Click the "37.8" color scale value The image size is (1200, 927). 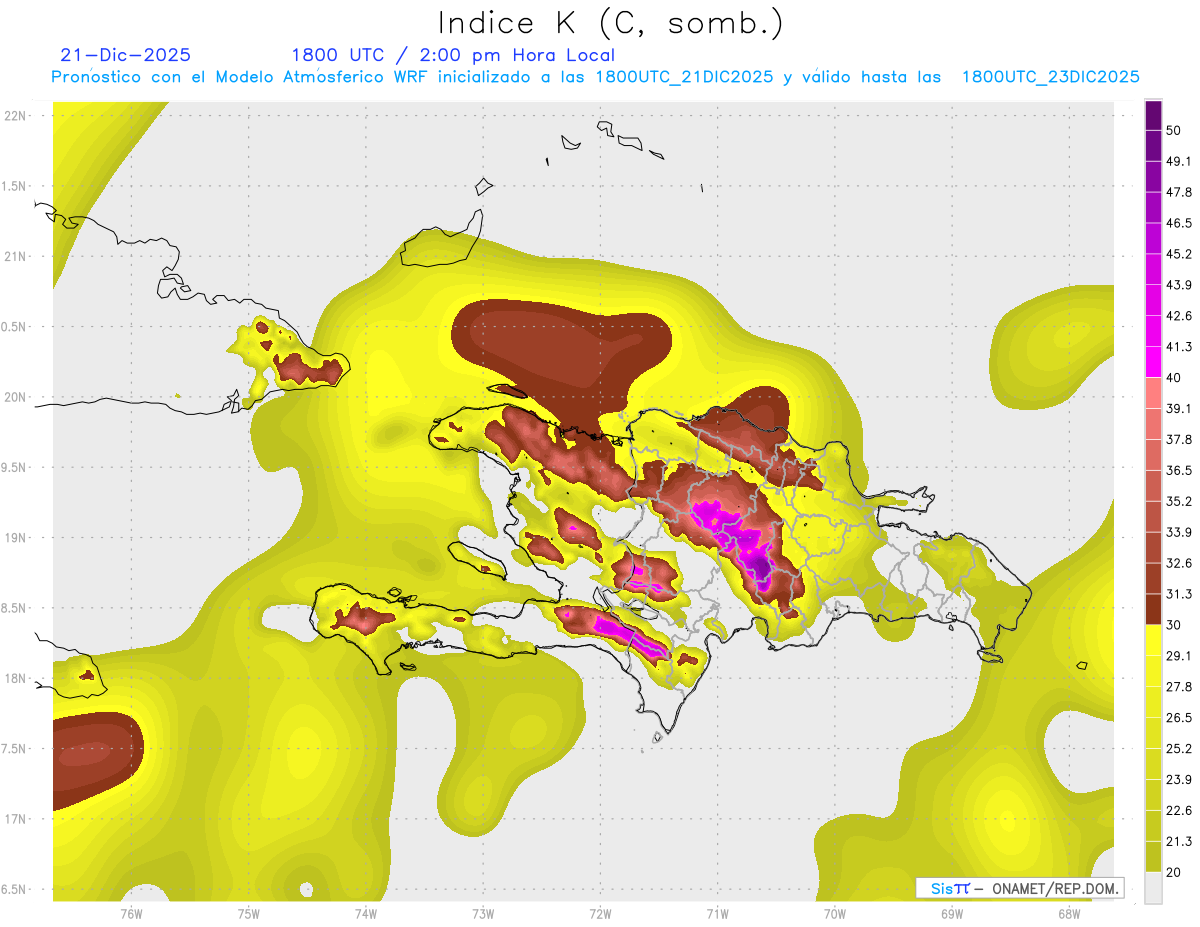(1178, 439)
